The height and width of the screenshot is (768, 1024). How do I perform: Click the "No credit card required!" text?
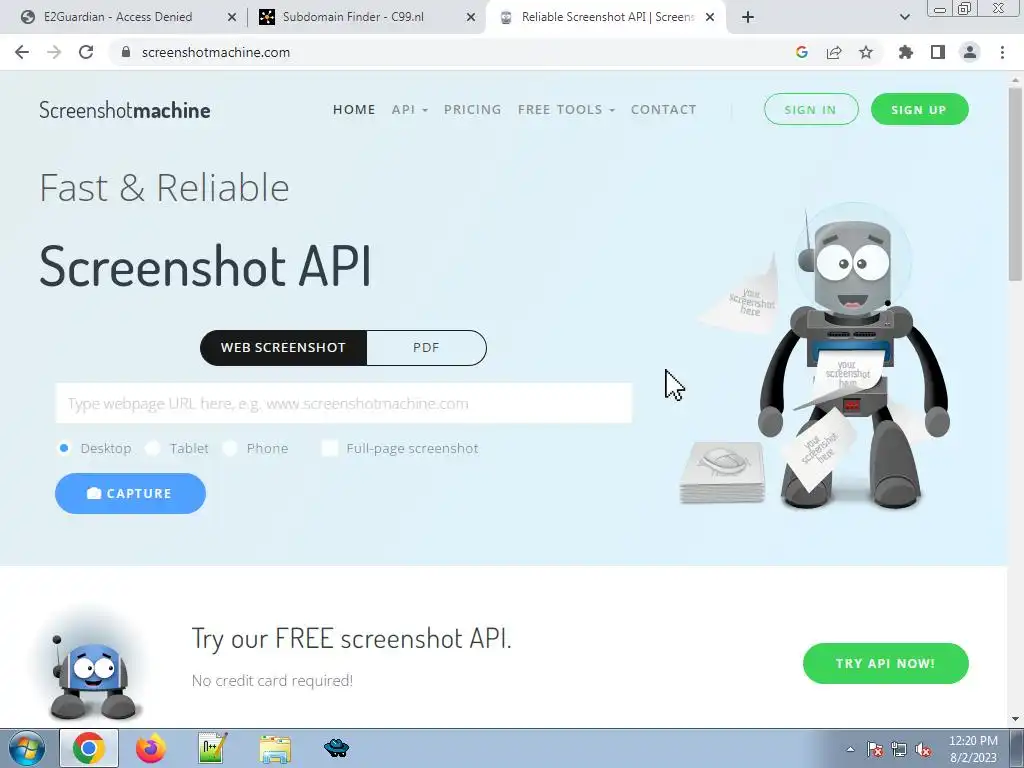click(x=272, y=680)
